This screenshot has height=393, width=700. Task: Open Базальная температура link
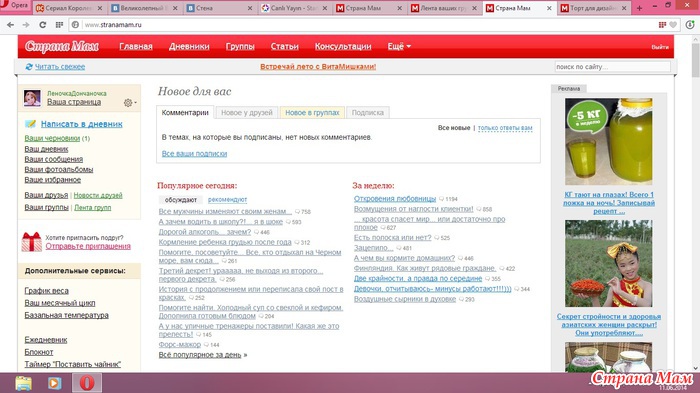[67, 315]
